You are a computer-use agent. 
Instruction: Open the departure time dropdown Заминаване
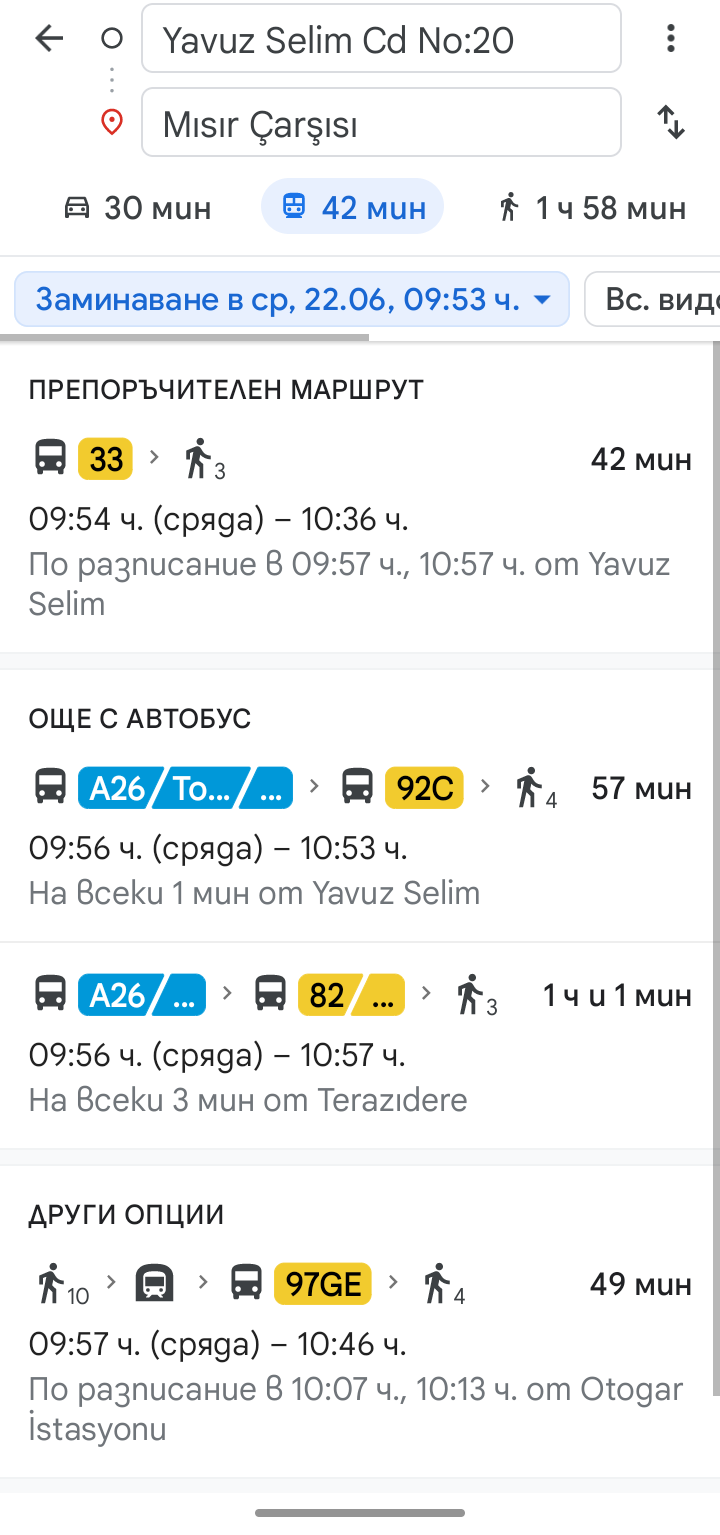coord(292,299)
